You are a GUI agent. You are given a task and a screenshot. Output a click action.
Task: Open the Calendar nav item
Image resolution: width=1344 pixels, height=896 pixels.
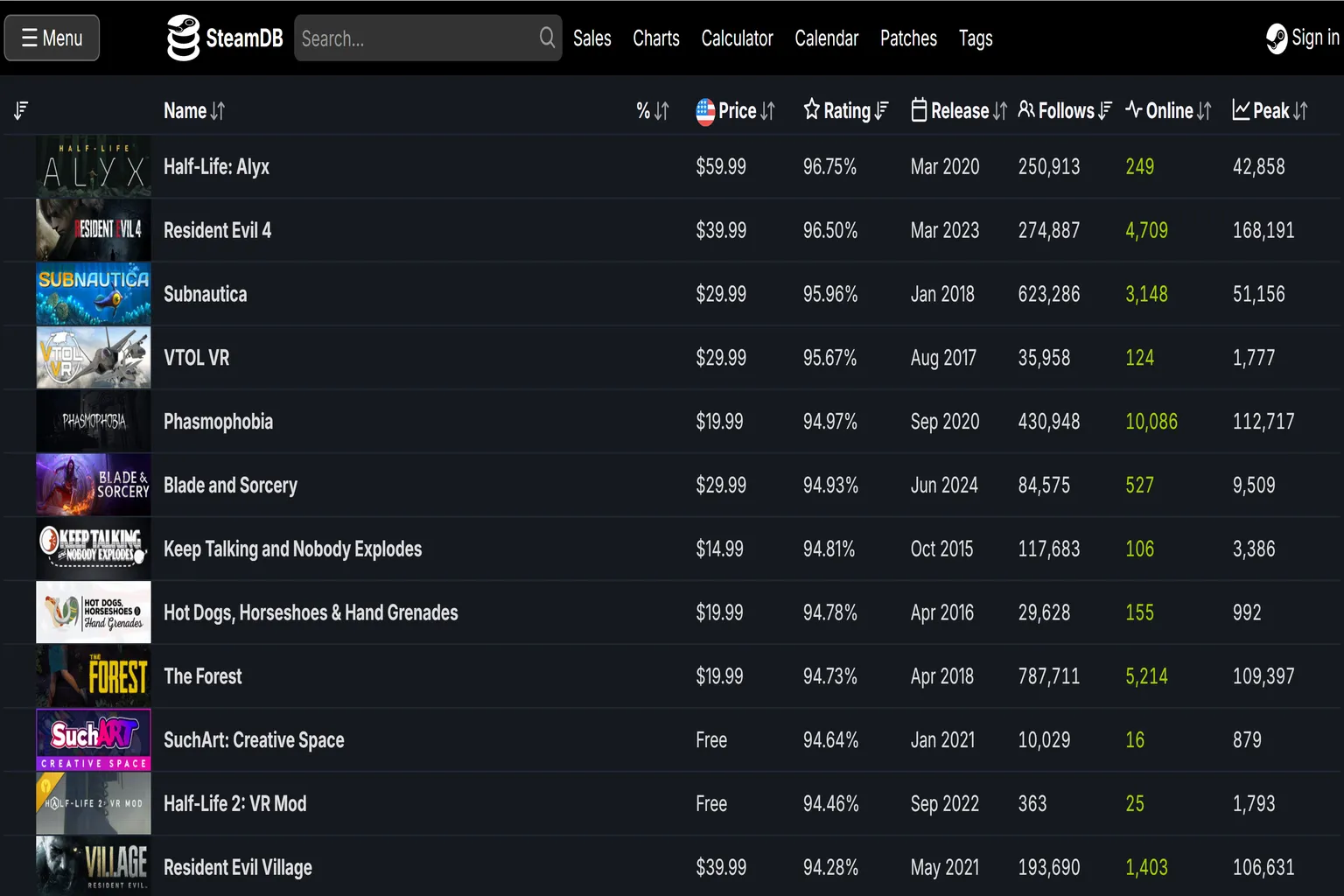826,38
